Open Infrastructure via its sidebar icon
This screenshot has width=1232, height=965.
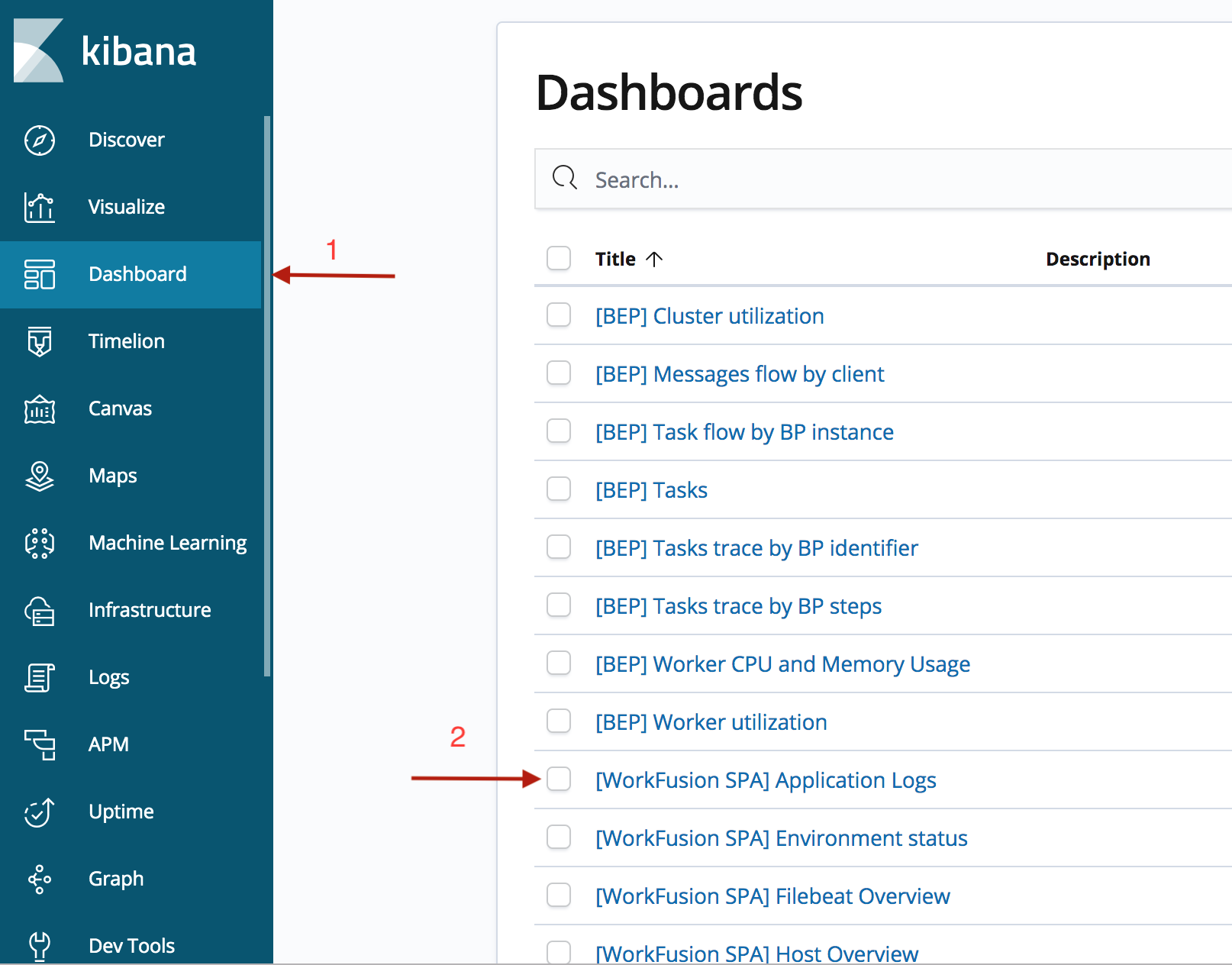(40, 611)
